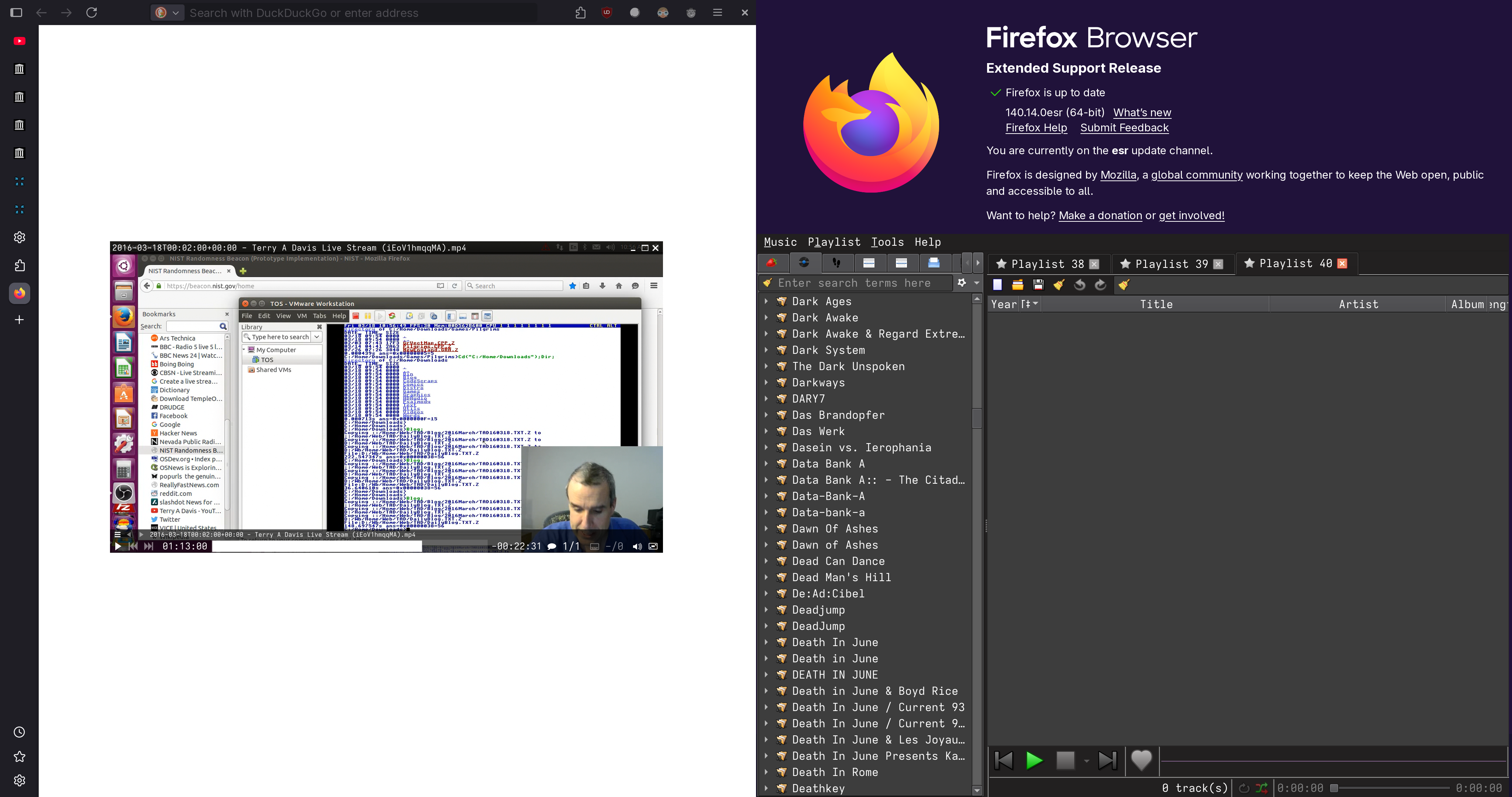This screenshot has height=797, width=1512.
Task: Open the Tools menu
Action: (x=887, y=242)
